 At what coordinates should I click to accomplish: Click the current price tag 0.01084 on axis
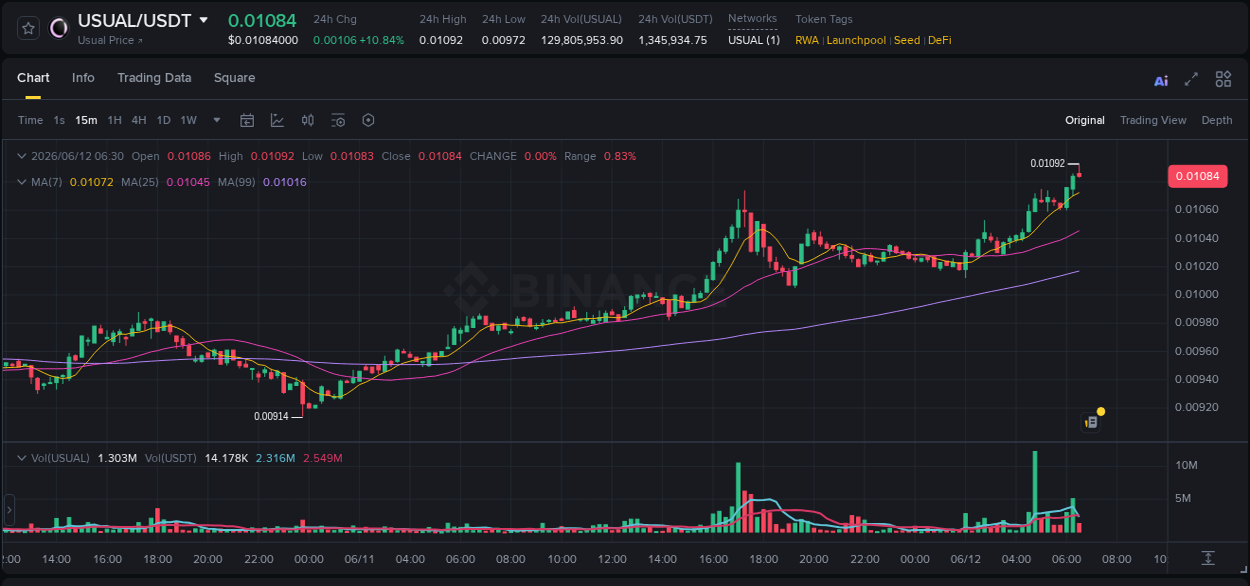coord(1196,176)
